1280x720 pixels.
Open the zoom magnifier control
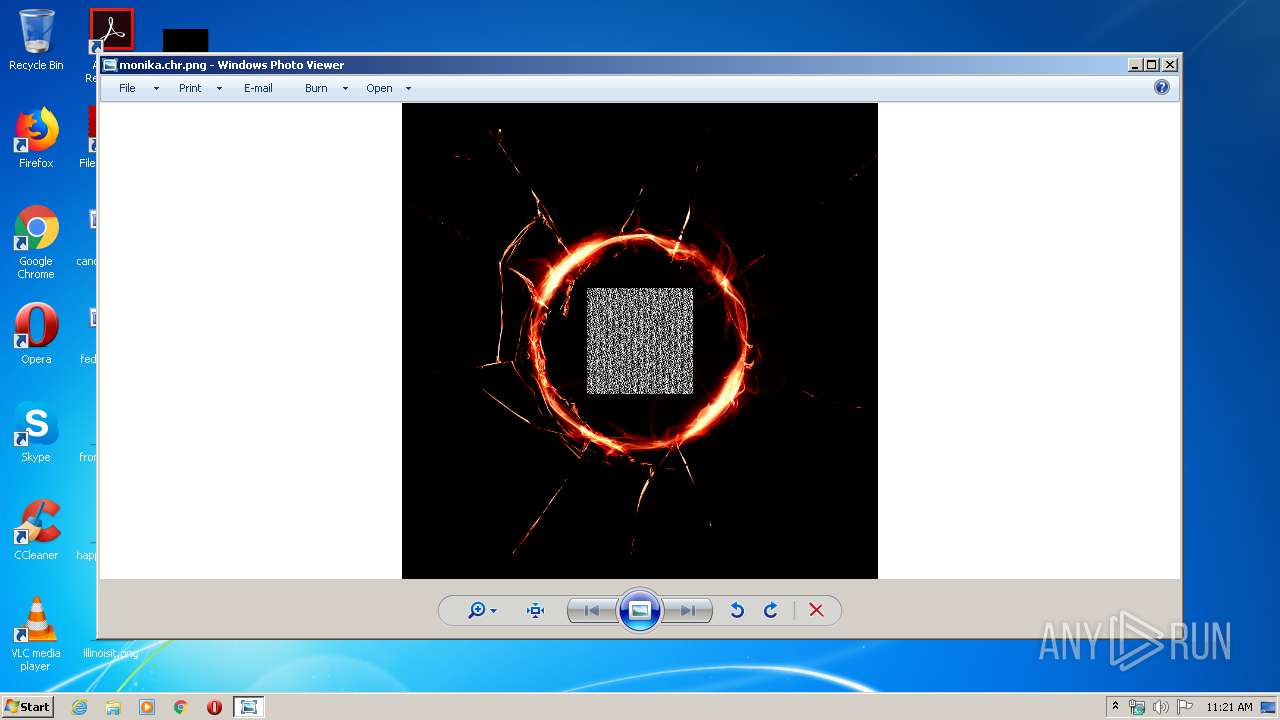pos(482,610)
